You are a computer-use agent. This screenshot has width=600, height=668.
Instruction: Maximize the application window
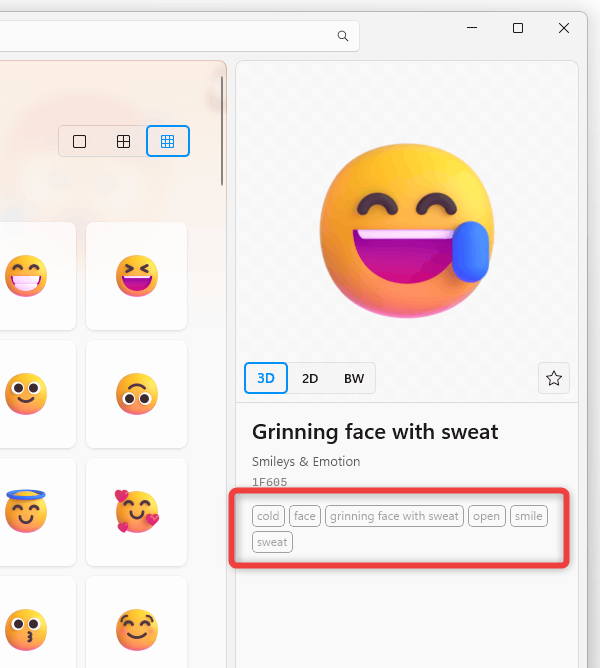[518, 28]
